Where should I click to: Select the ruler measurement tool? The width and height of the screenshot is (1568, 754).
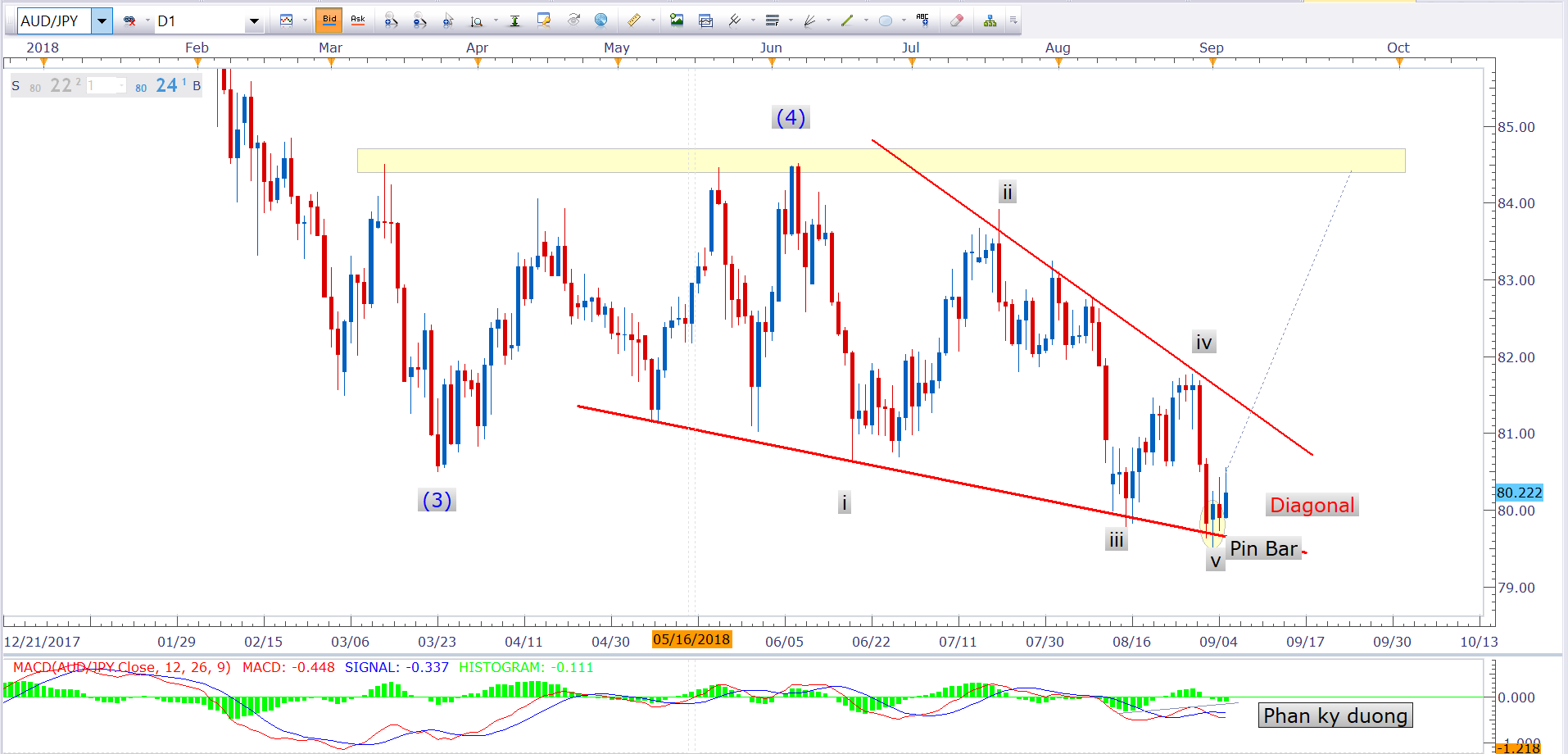pos(634,20)
